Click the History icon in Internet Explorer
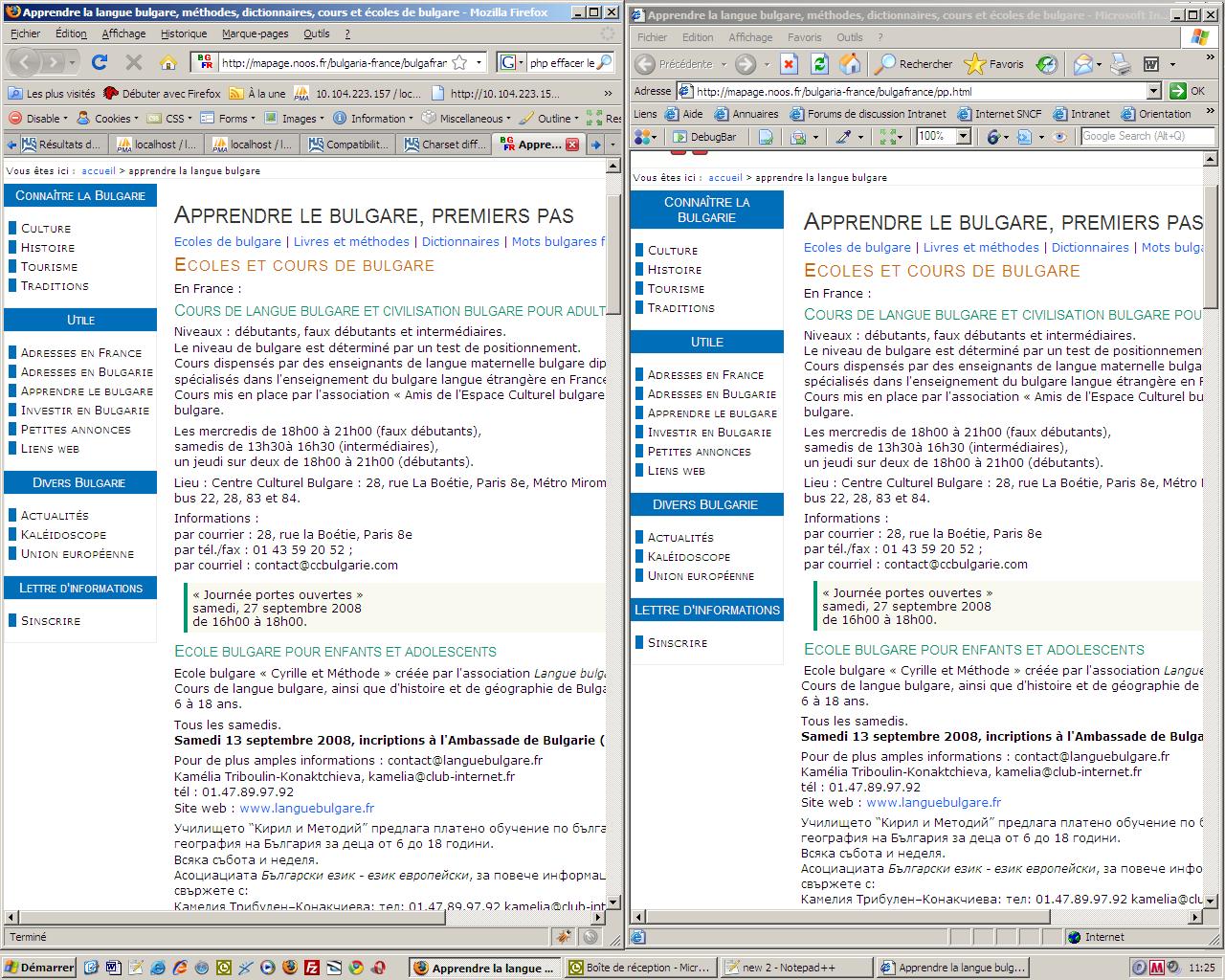The height and width of the screenshot is (980, 1225). click(1047, 64)
